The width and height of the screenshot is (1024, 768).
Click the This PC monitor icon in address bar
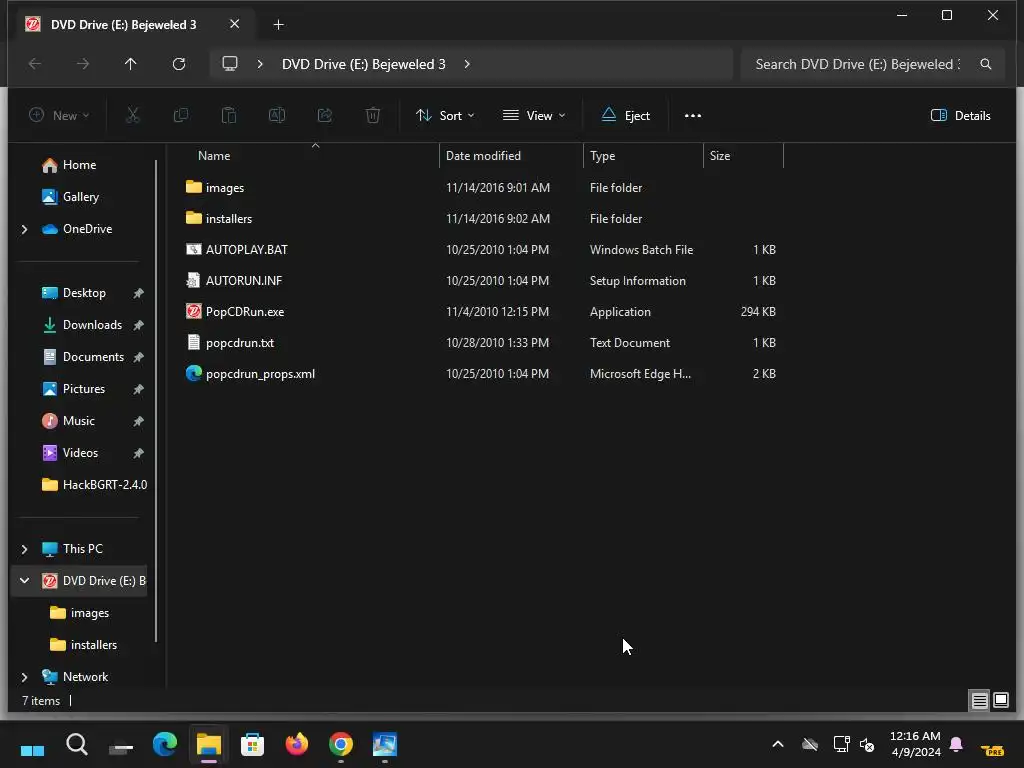(230, 64)
